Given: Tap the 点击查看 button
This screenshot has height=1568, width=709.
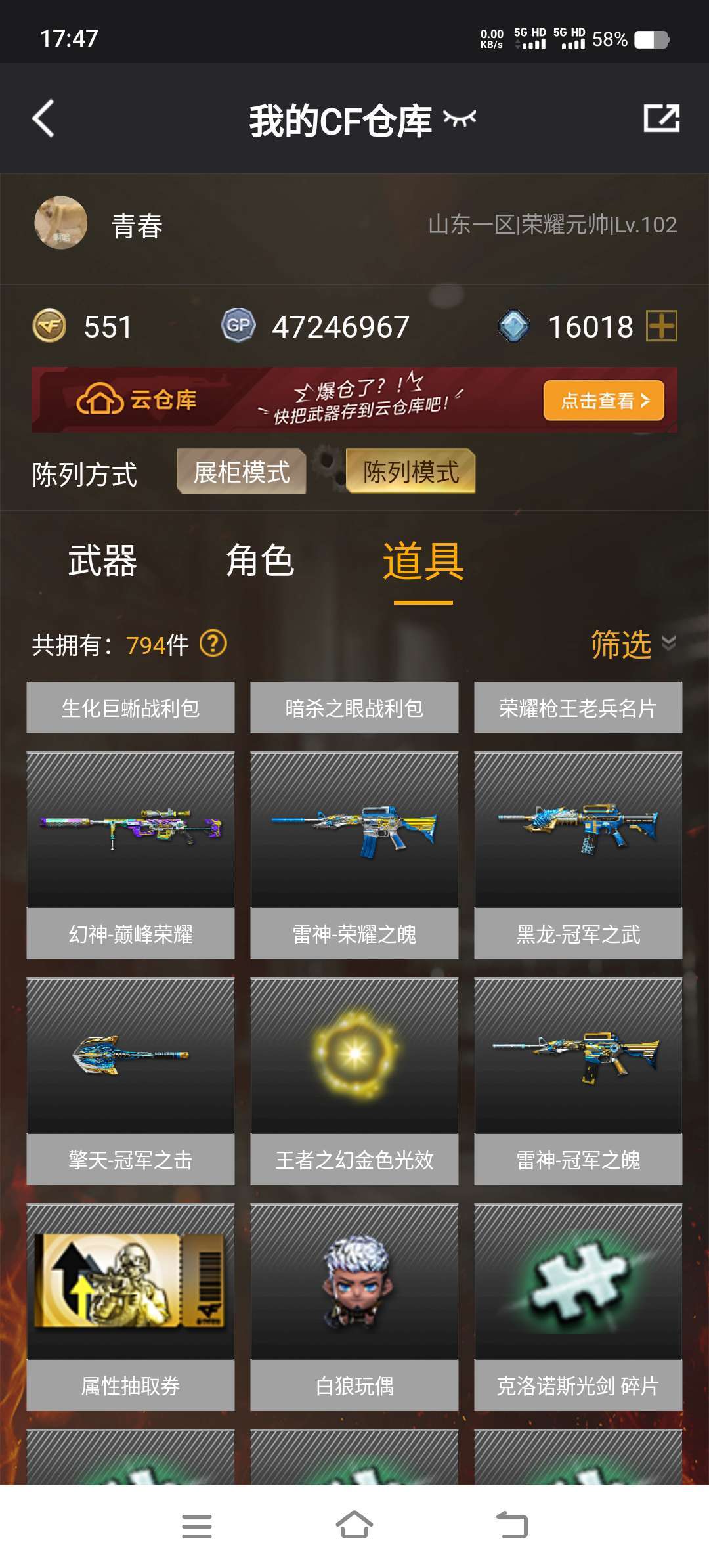Looking at the screenshot, I should [x=604, y=401].
